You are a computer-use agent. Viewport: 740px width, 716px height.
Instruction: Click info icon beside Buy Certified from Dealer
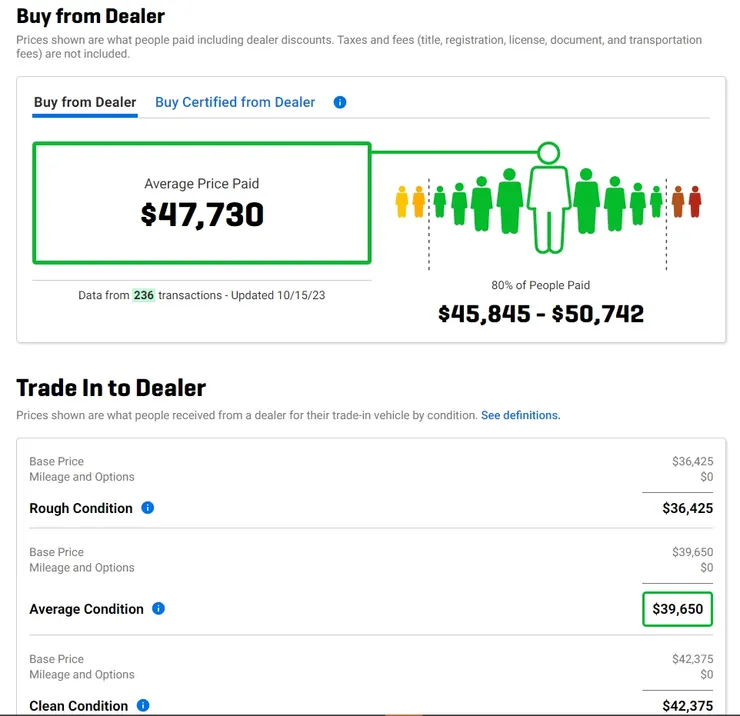(340, 102)
